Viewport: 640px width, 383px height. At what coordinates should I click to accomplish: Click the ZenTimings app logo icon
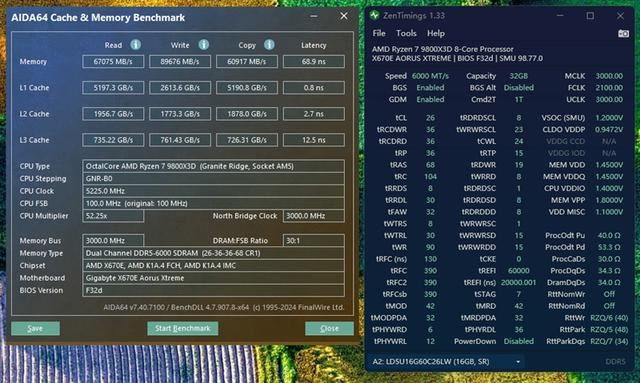374,16
